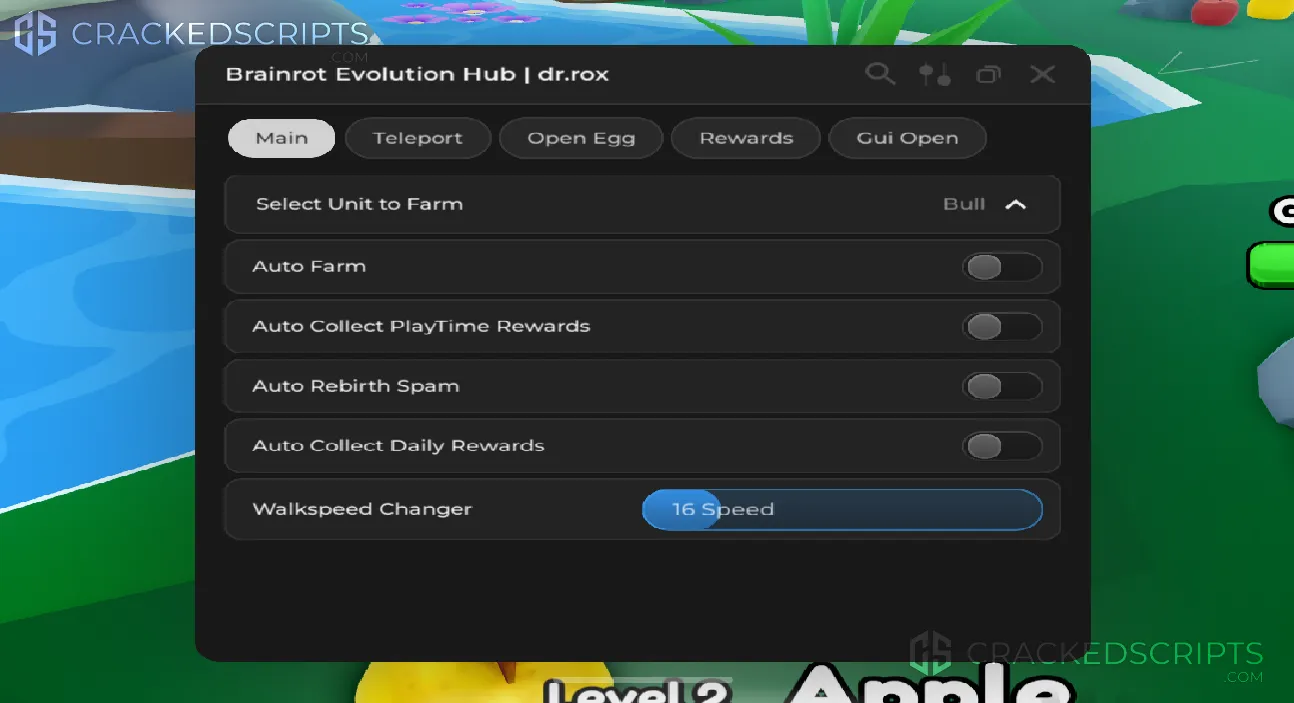This screenshot has width=1294, height=703.
Task: Click the 'Bull' selected unit value
Action: coord(964,204)
